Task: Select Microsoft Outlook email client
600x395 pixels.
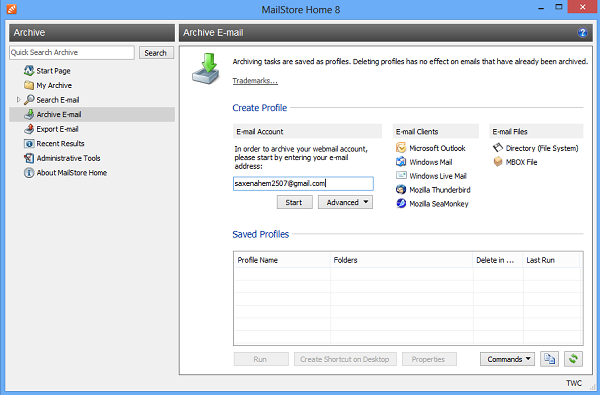Action: [x=430, y=148]
